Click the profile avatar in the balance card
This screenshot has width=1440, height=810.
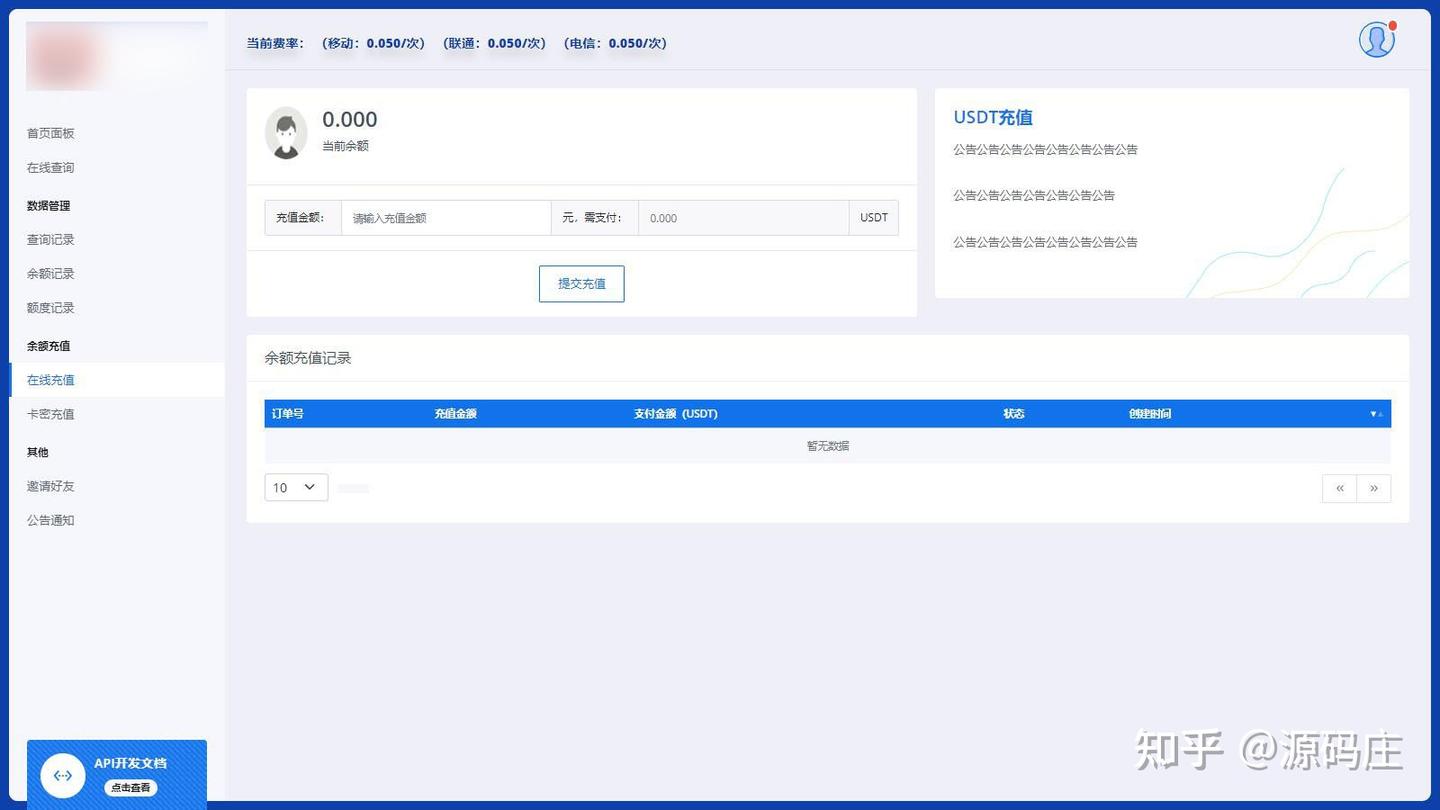(286, 132)
